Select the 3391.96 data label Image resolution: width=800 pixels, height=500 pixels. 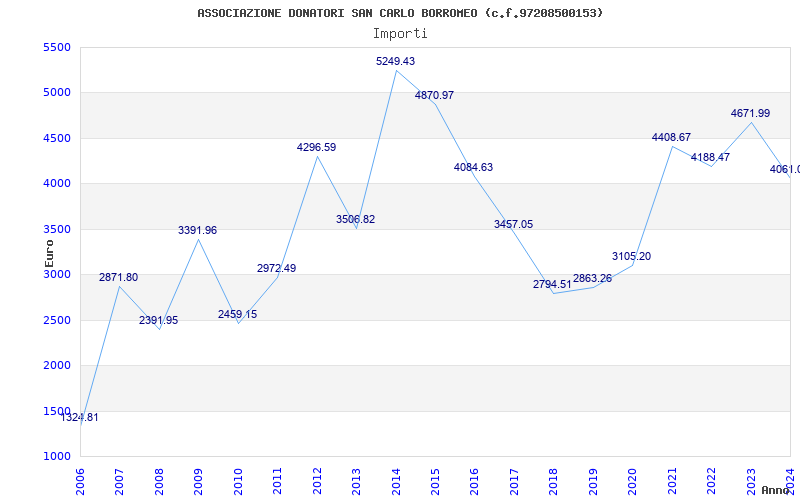tap(197, 231)
